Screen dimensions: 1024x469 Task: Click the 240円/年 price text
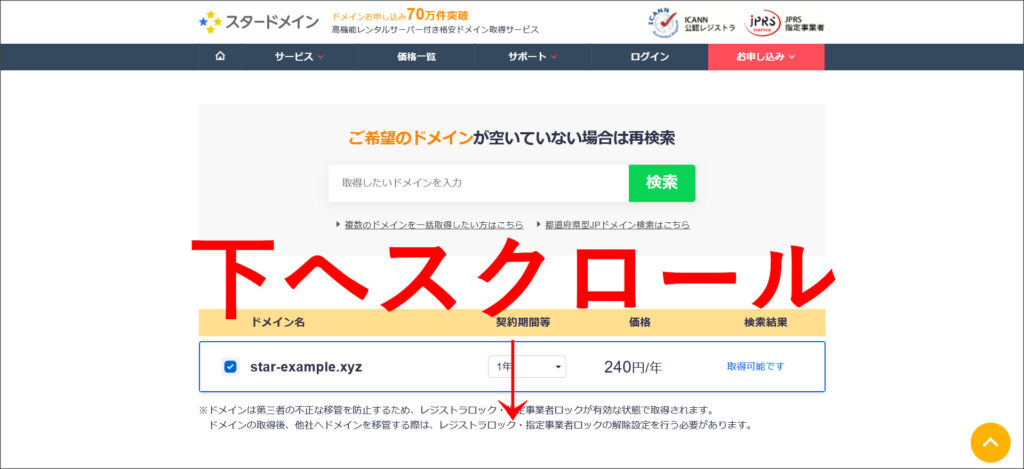pos(633,367)
